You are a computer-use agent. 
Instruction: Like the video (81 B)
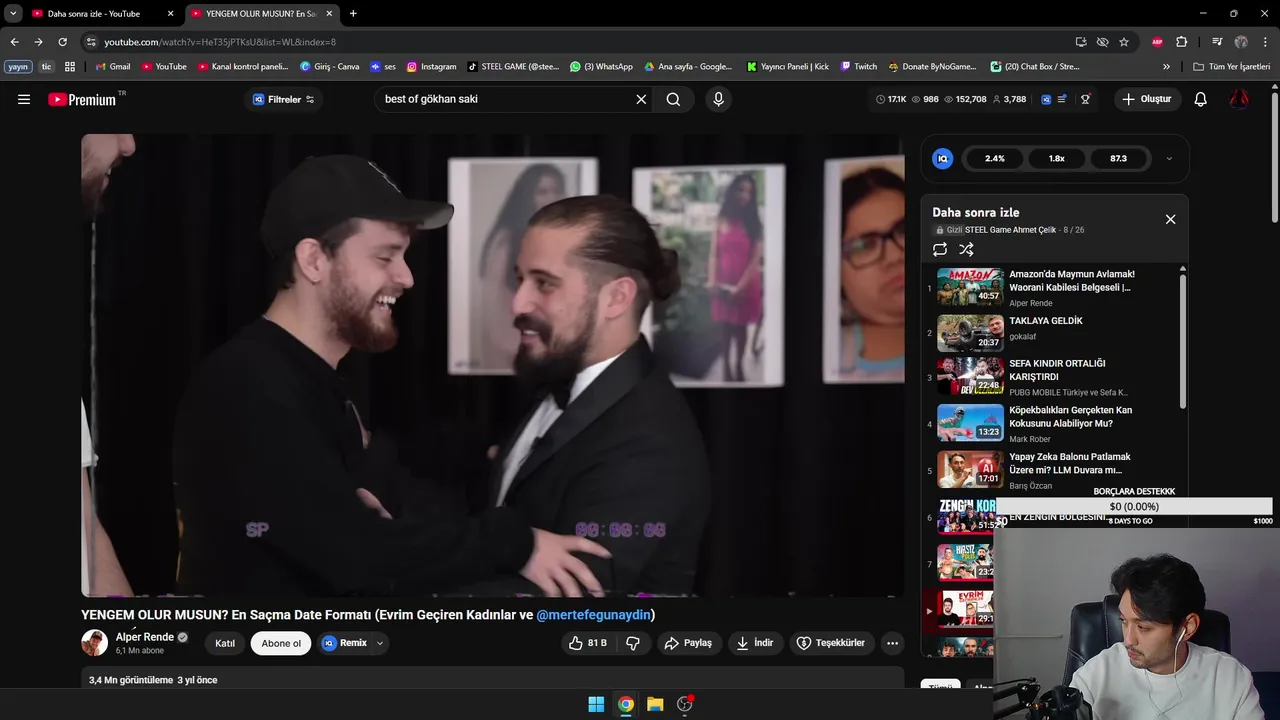588,643
